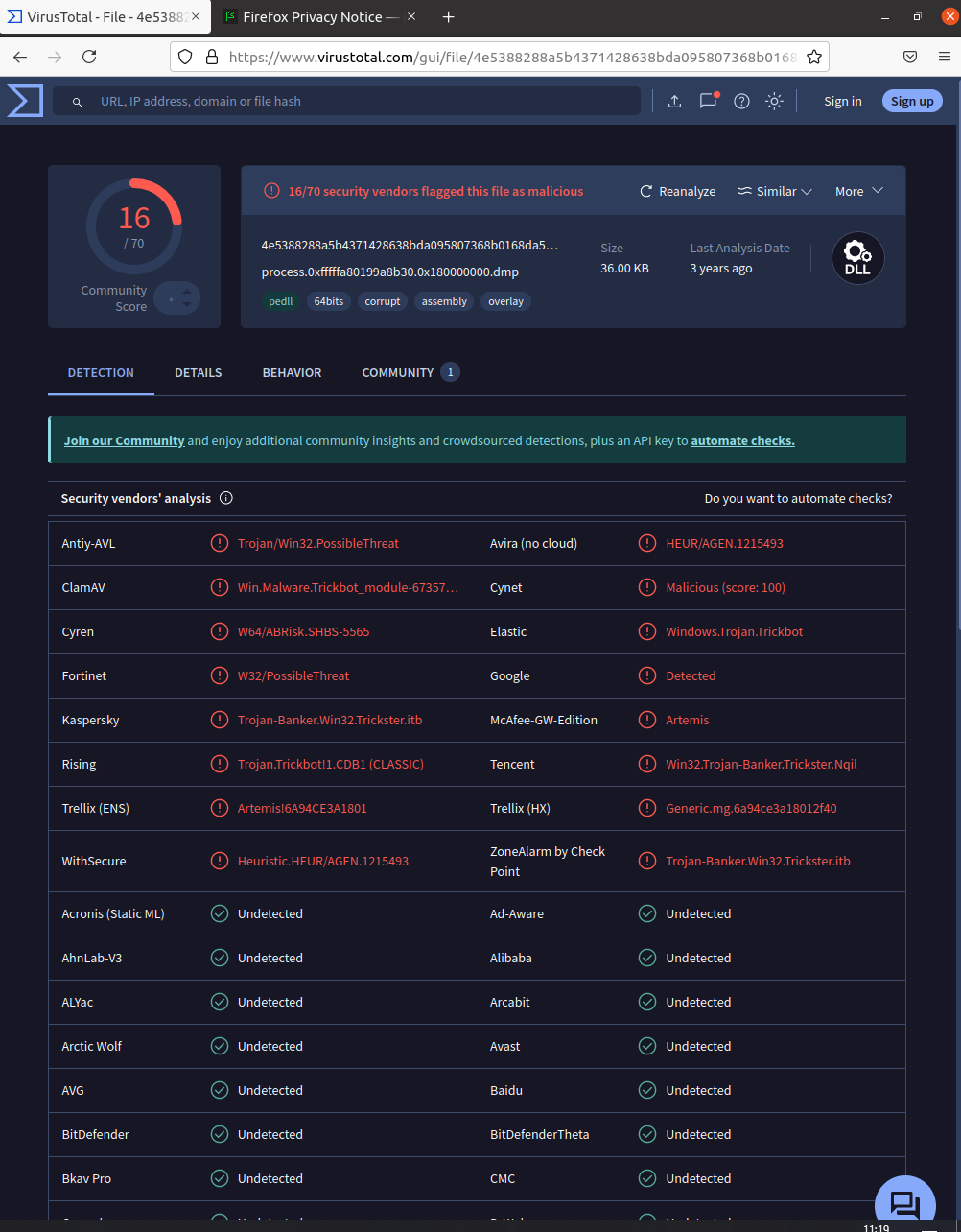Focus the URL, IP, domain search field
The height and width of the screenshot is (1232, 961).
click(x=346, y=101)
